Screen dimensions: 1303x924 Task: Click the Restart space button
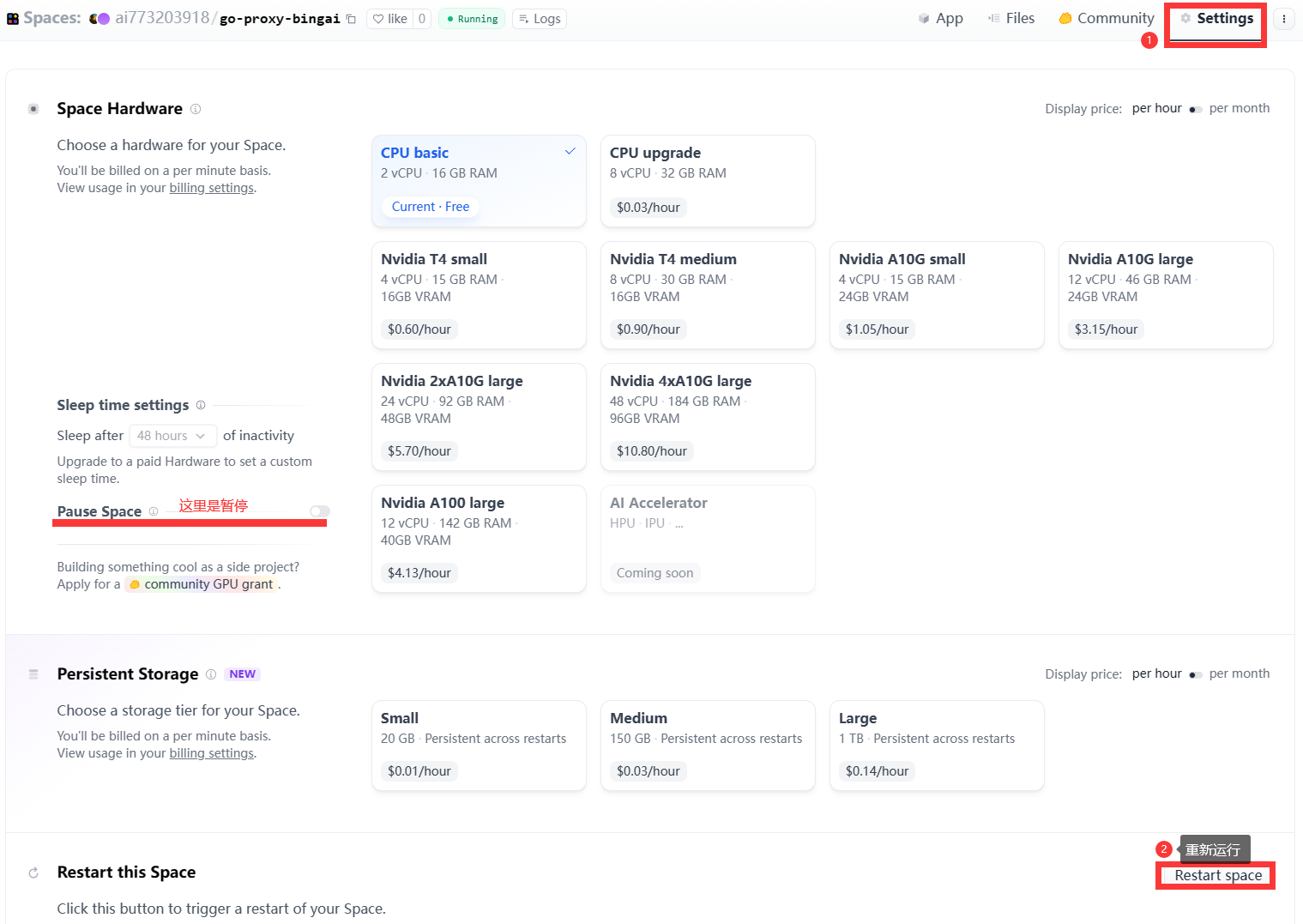point(1218,875)
